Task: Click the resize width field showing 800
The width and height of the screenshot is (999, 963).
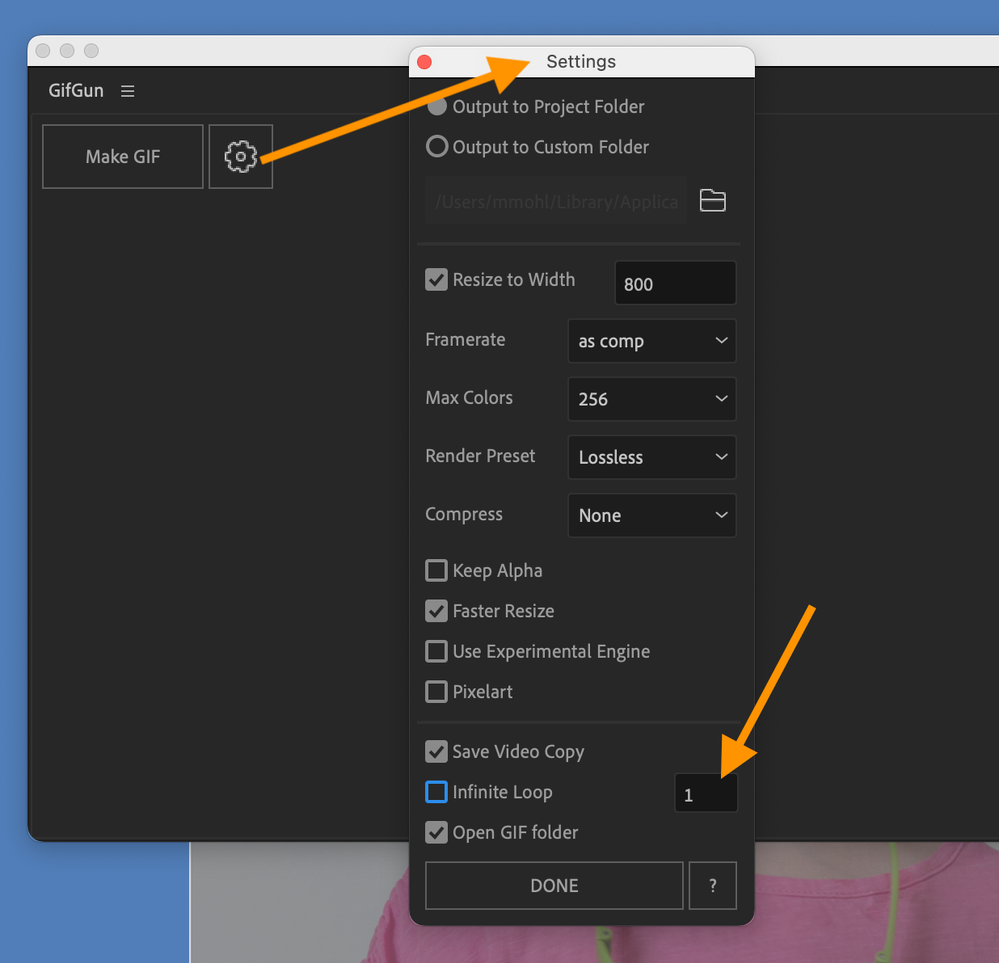Action: tap(675, 283)
